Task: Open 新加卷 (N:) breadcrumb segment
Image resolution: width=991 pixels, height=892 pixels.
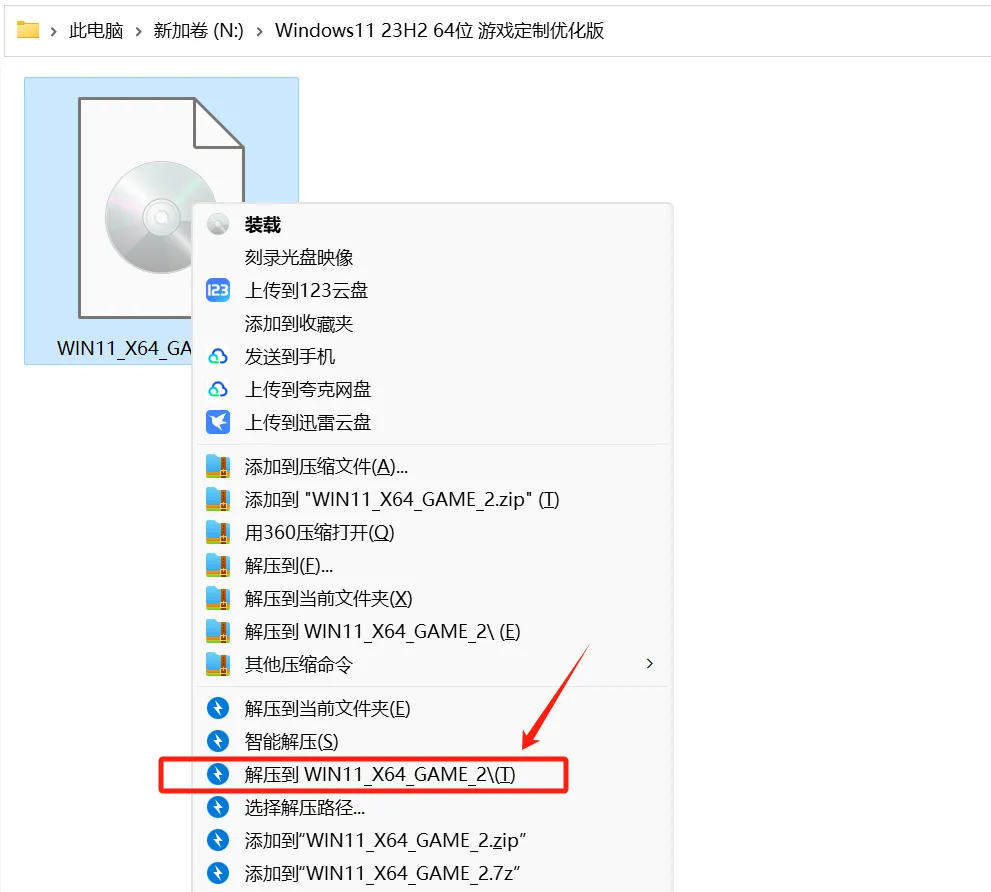Action: 198,30
